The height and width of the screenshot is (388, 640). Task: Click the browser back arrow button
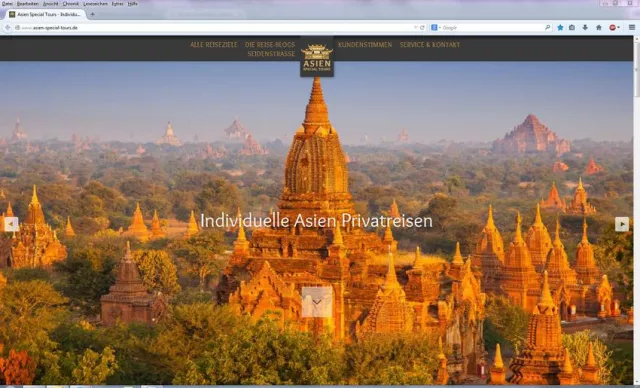pyautogui.click(x=7, y=28)
